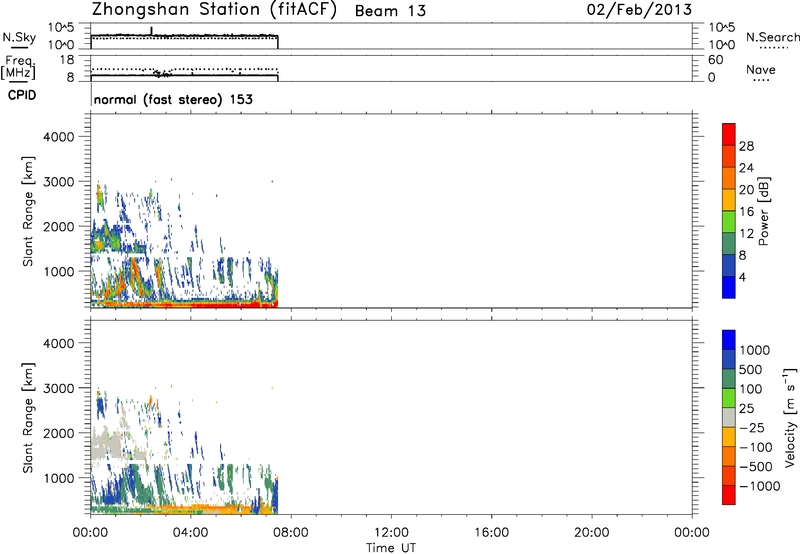Click the '16' power color bar value
The height and width of the screenshot is (554, 800).
pyautogui.click(x=746, y=212)
